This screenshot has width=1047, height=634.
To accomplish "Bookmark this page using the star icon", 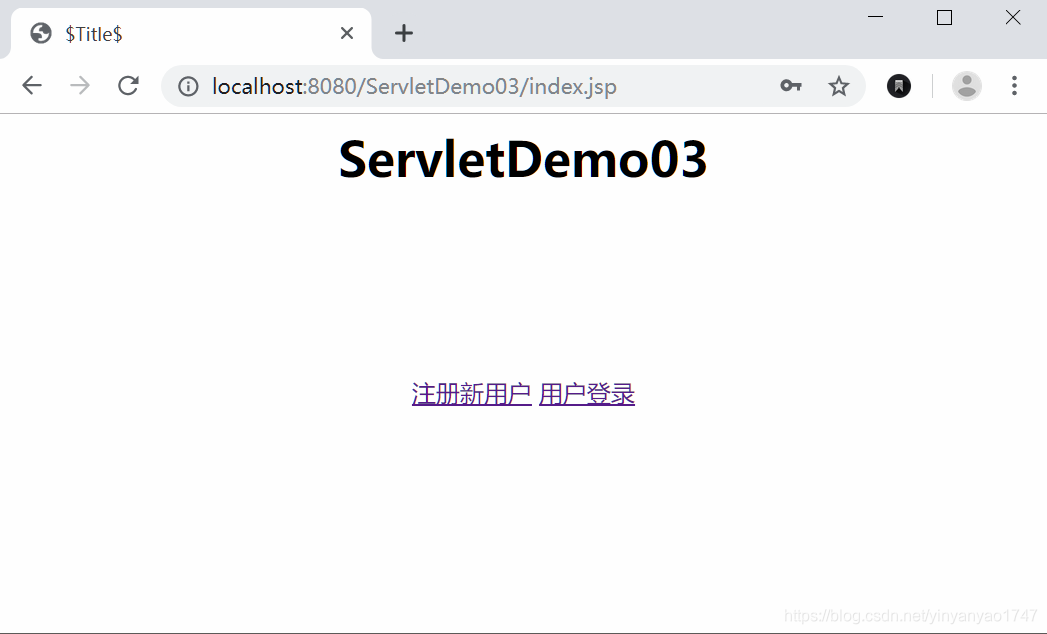I will pos(839,86).
